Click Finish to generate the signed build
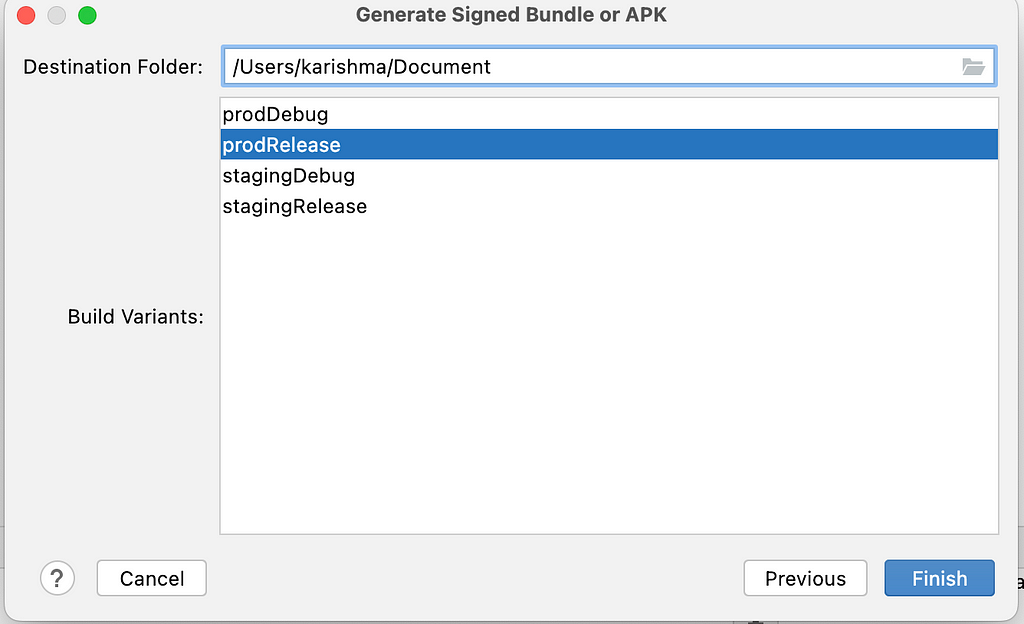1024x624 pixels. point(939,578)
